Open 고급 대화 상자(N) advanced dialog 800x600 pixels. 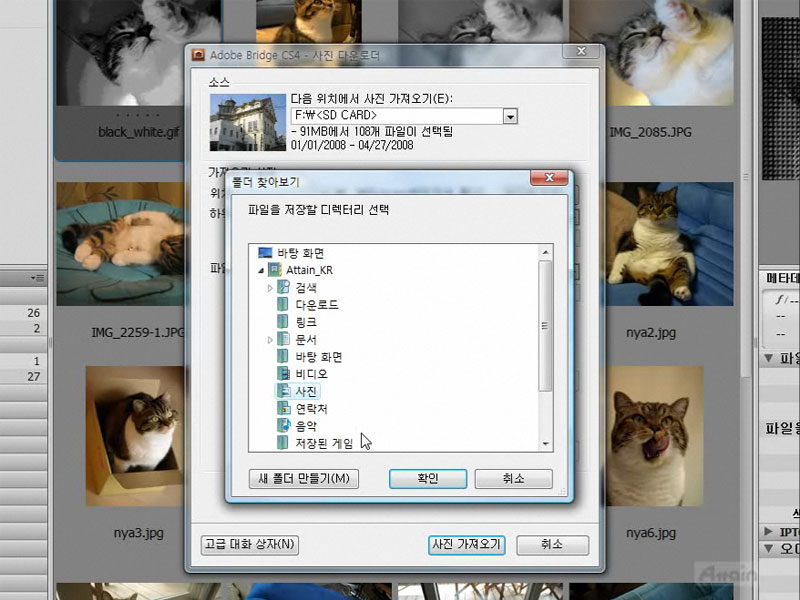(249, 544)
